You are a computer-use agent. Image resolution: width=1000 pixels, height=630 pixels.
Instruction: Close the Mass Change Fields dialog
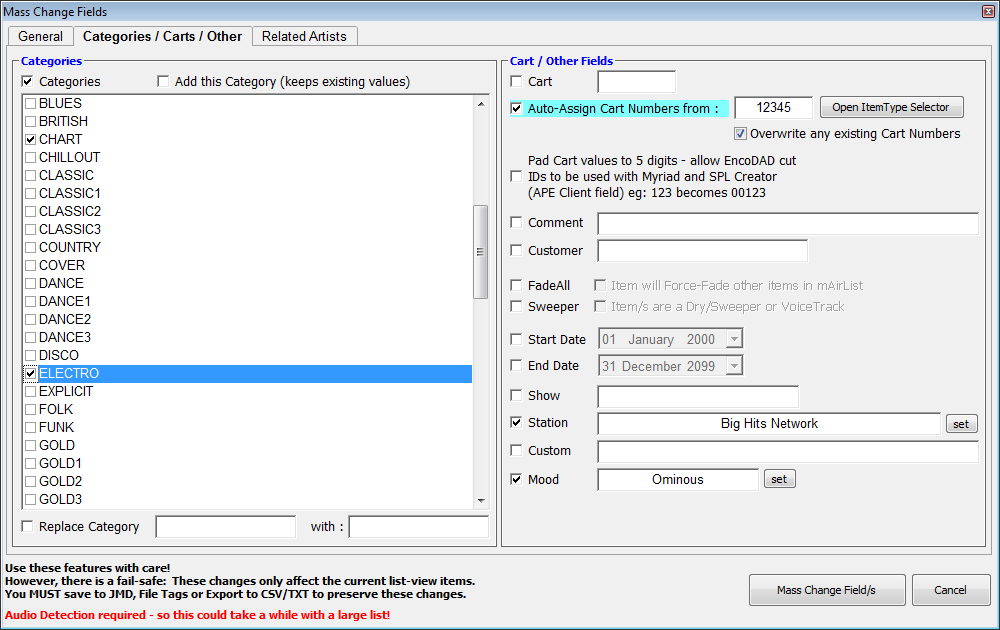(988, 11)
